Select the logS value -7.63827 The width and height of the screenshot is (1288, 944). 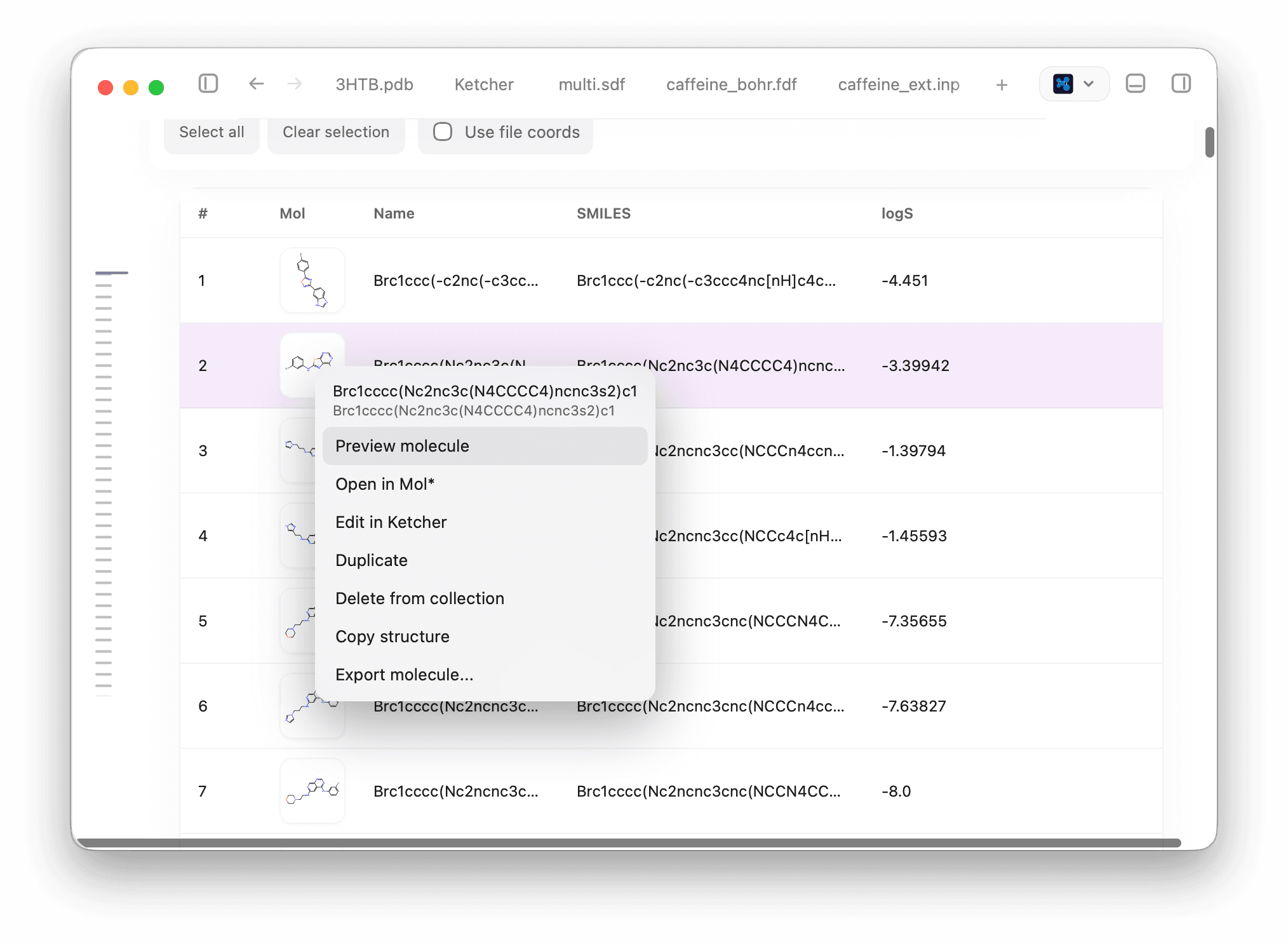(913, 706)
